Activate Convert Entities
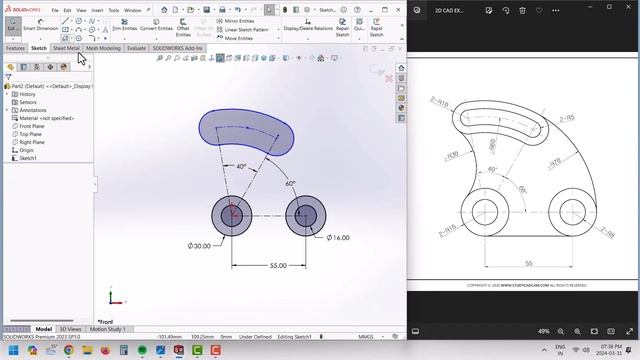Screen dimensions: 640x360 tap(156, 25)
